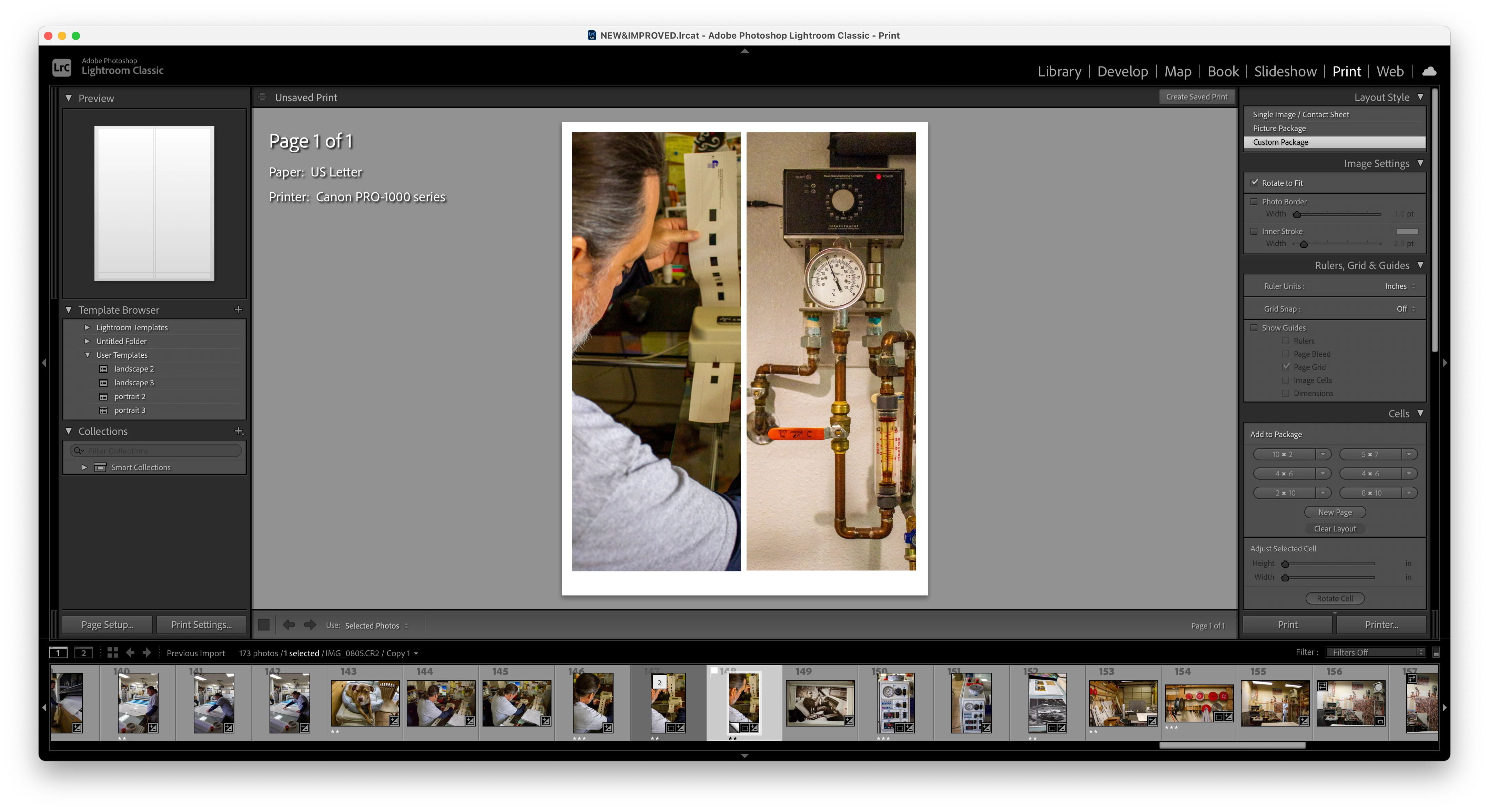Click the Inner Stroke color swatch
The image size is (1489, 812).
[x=1406, y=231]
